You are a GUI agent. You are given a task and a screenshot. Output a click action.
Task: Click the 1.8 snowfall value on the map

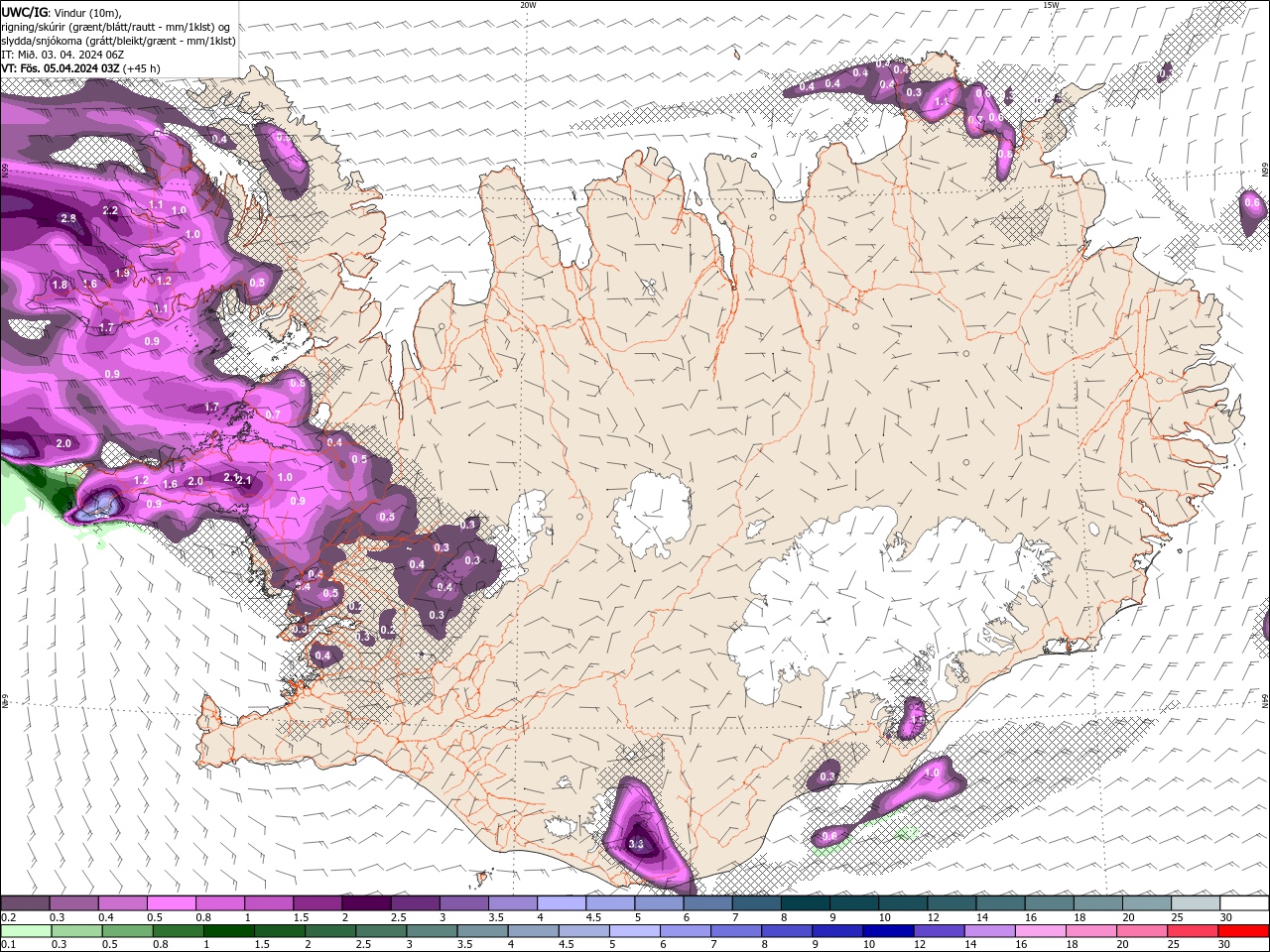pyautogui.click(x=60, y=285)
